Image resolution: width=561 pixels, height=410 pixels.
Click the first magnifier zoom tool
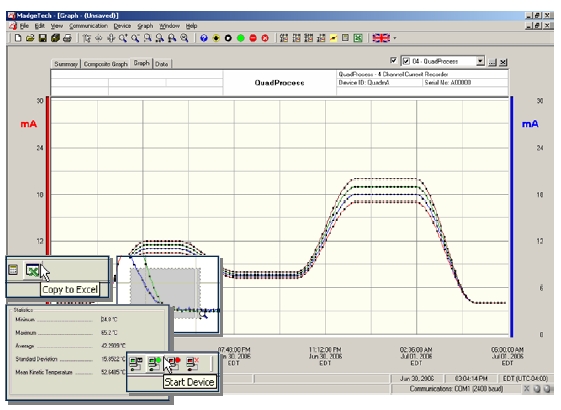(123, 38)
